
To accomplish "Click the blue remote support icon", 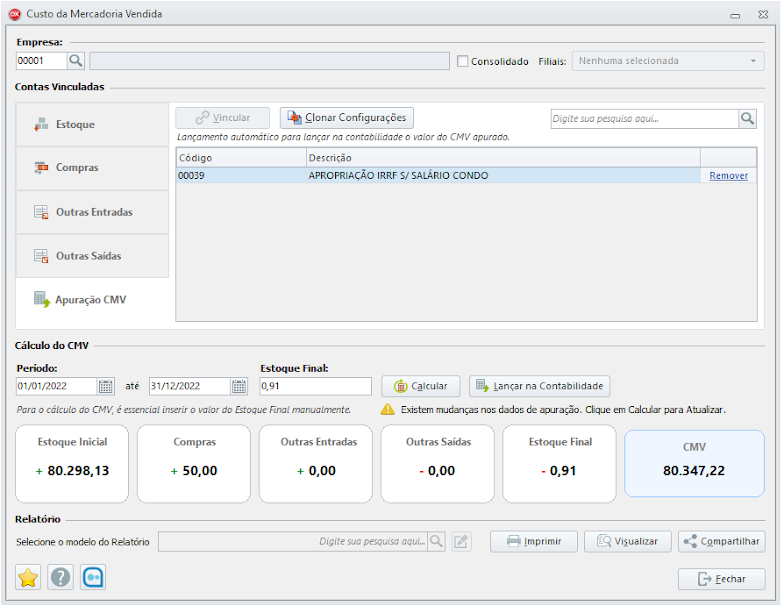I will click(x=93, y=578).
